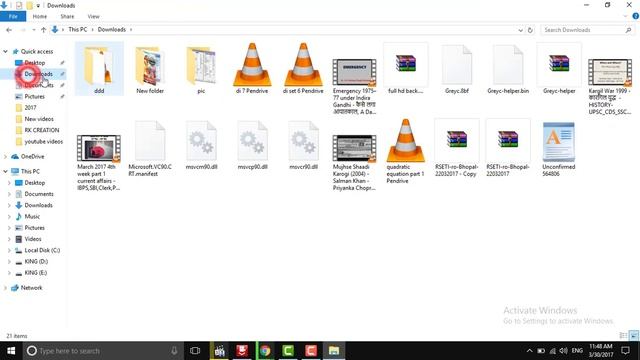Select the Unconfirmed 564806 file
Viewport: 640px width, 360px height.
[559, 149]
